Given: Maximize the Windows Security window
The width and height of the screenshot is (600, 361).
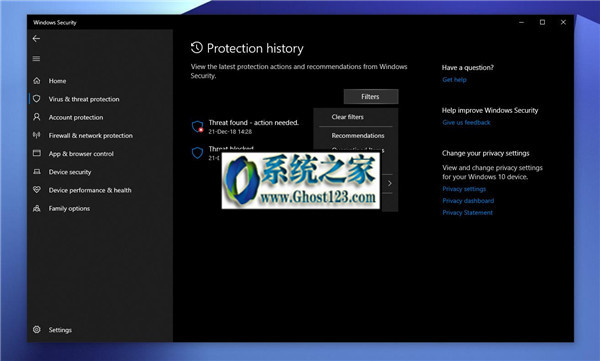Looking at the screenshot, I should point(542,22).
